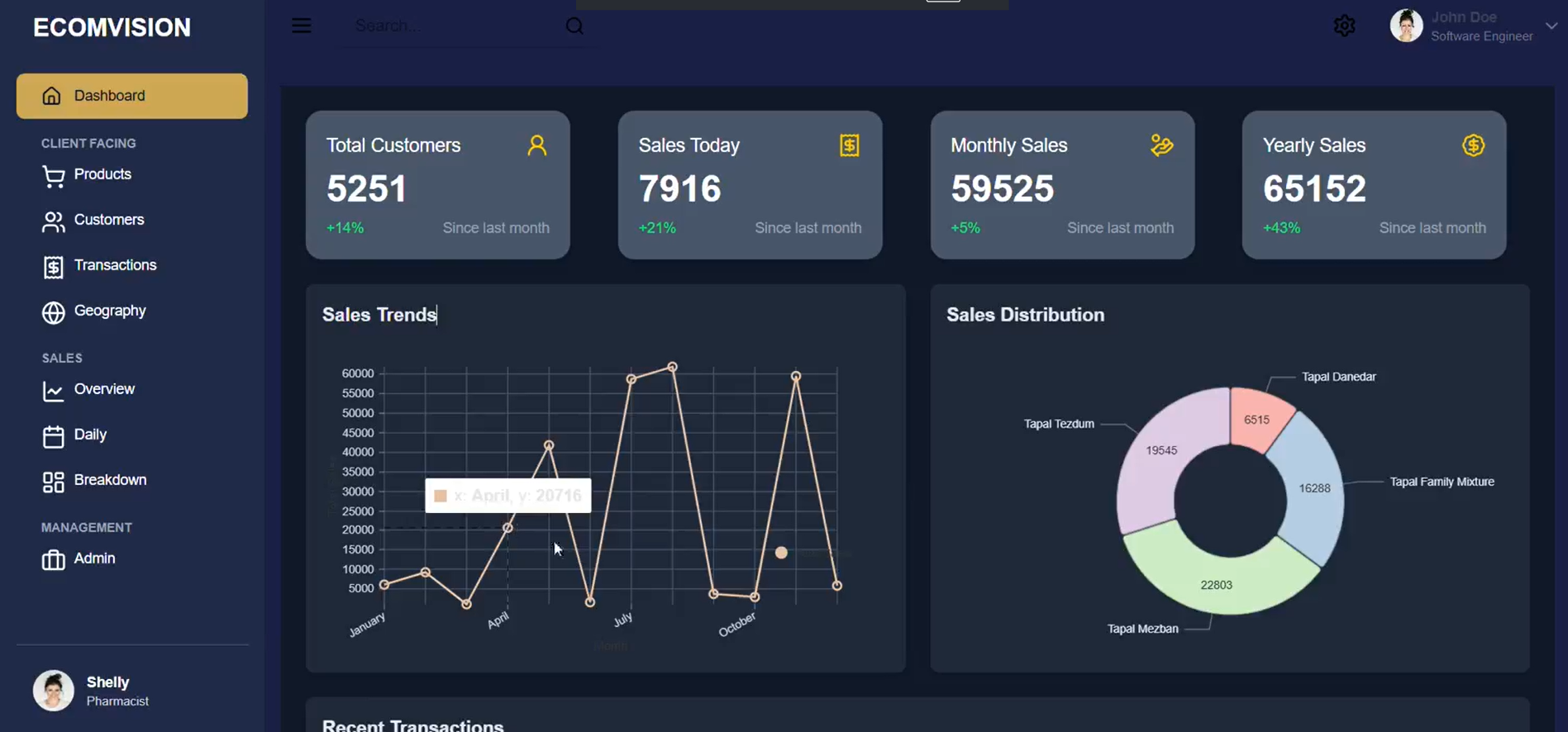Click the Monthly Sales icon

click(x=1161, y=145)
